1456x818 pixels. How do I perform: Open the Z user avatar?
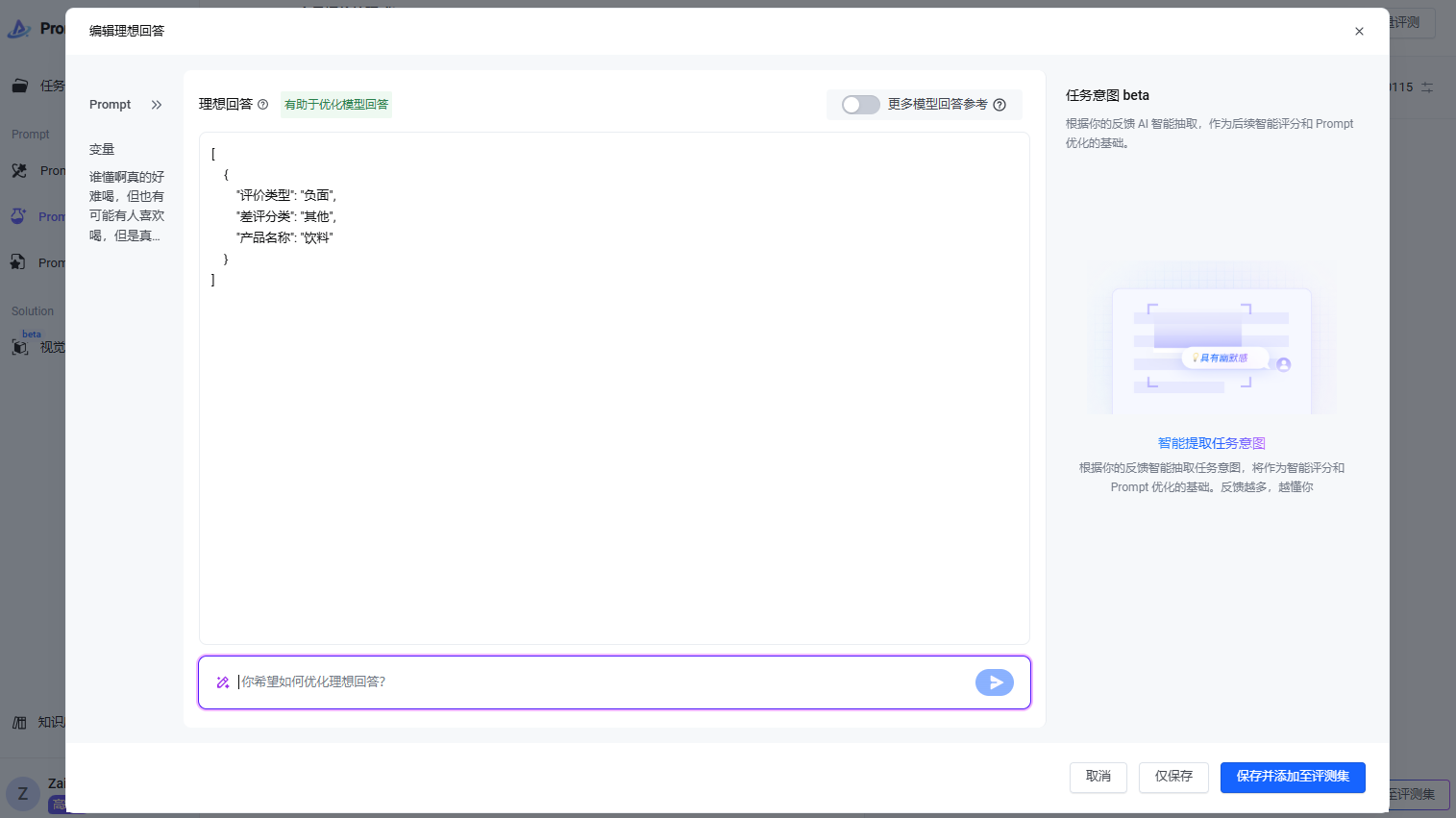(23, 794)
